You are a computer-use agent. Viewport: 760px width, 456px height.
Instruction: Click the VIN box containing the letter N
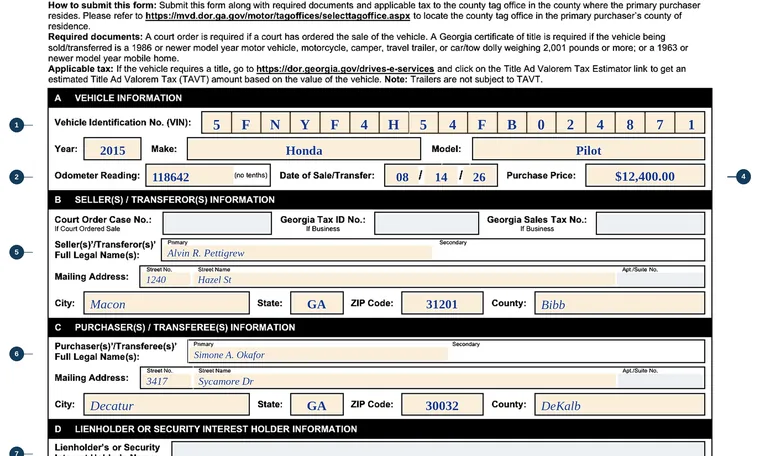(275, 124)
